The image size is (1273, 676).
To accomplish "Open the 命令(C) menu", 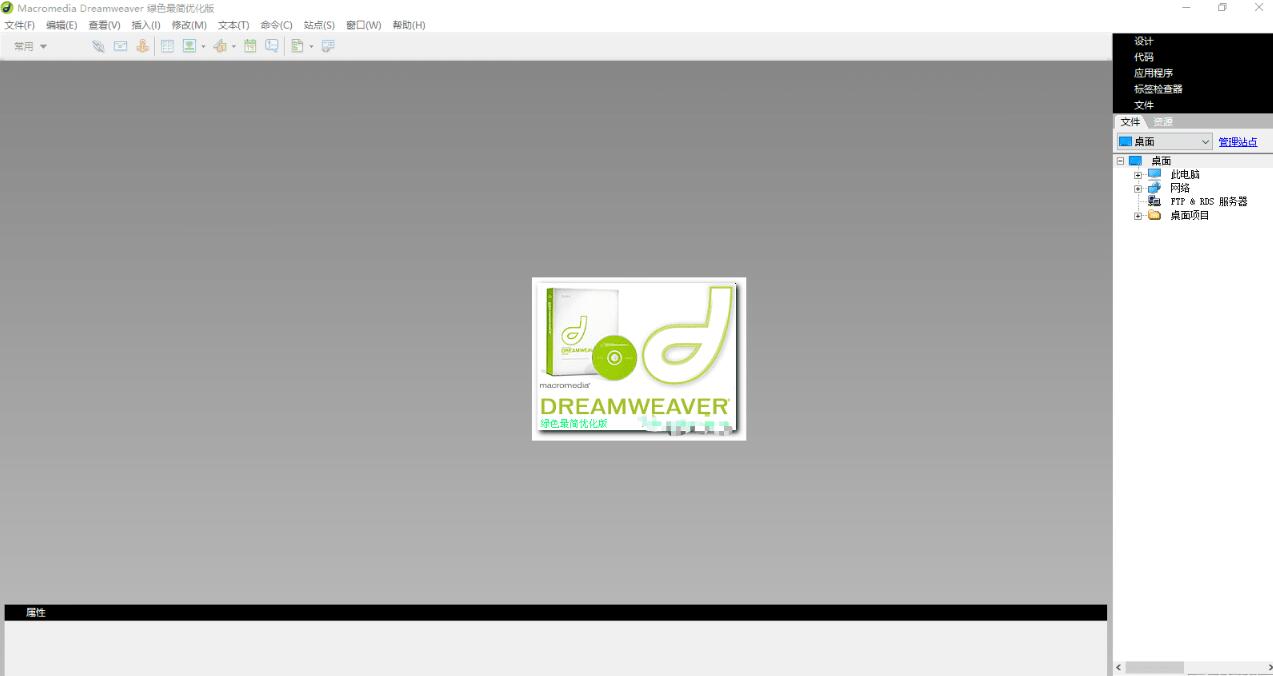I will (276, 25).
